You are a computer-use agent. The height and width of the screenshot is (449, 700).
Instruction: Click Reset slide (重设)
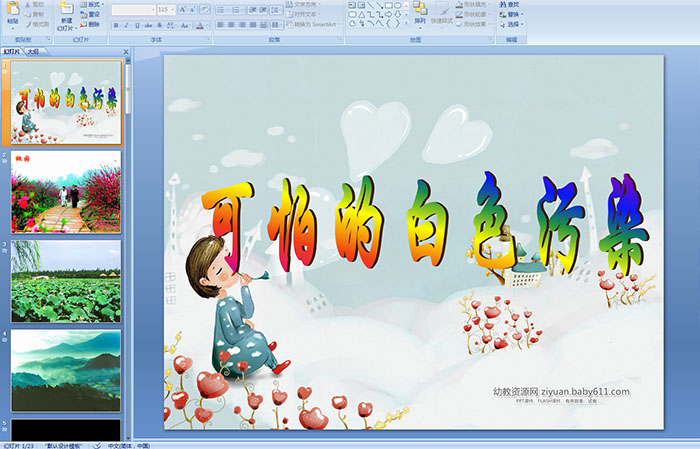click(x=90, y=14)
